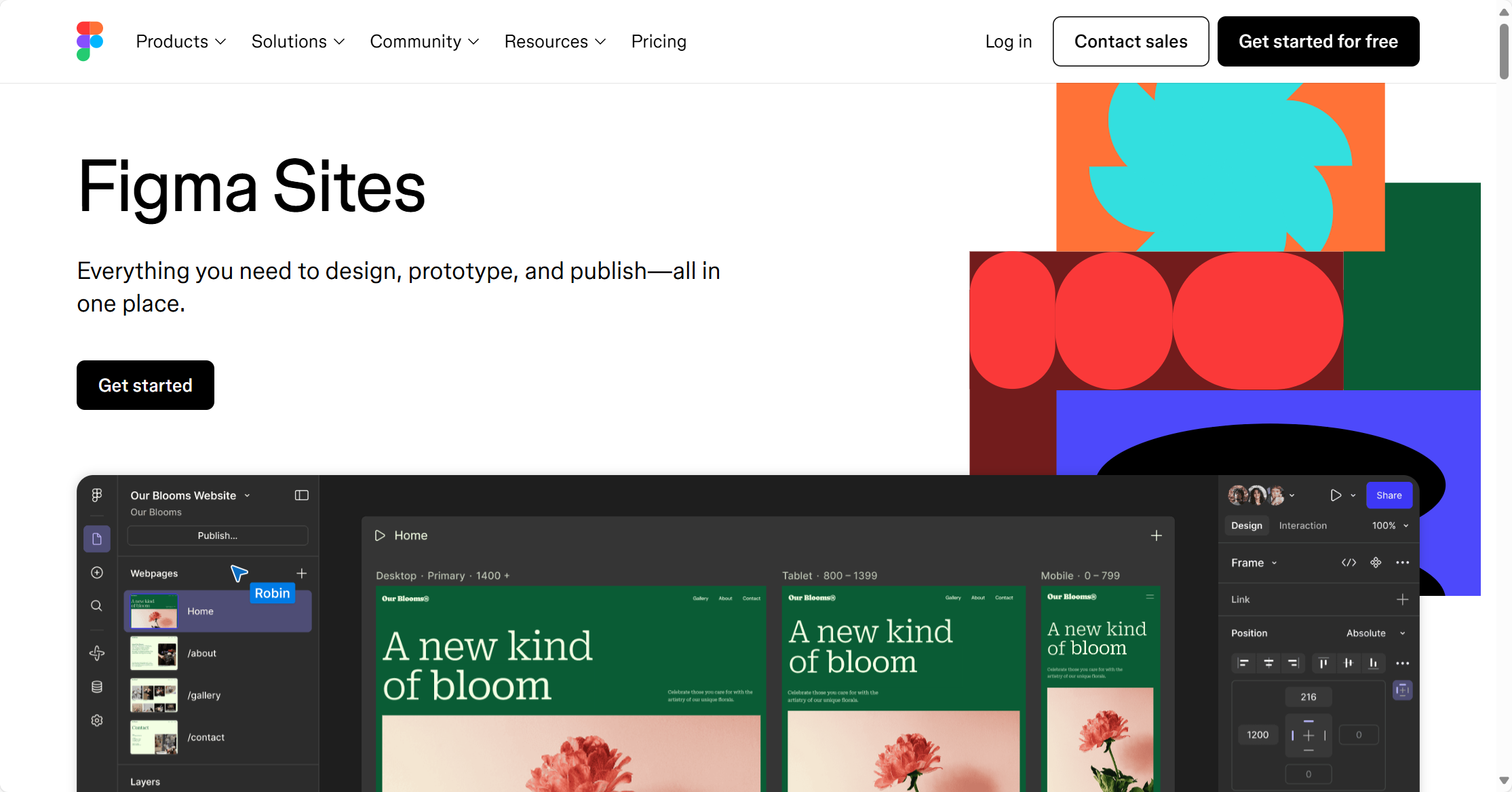Toggle the absolute position constraint icon
The height and width of the screenshot is (792, 1512).
[x=1402, y=690]
